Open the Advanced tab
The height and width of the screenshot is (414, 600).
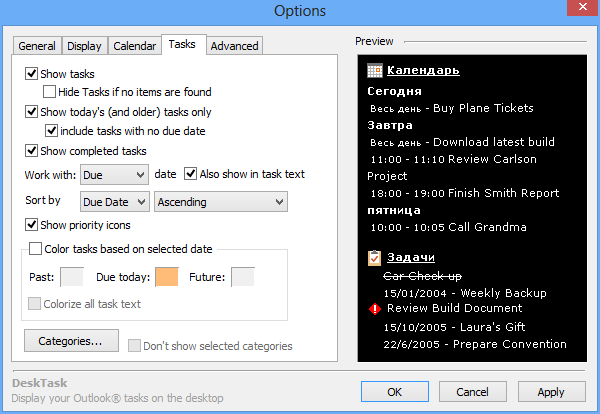235,46
